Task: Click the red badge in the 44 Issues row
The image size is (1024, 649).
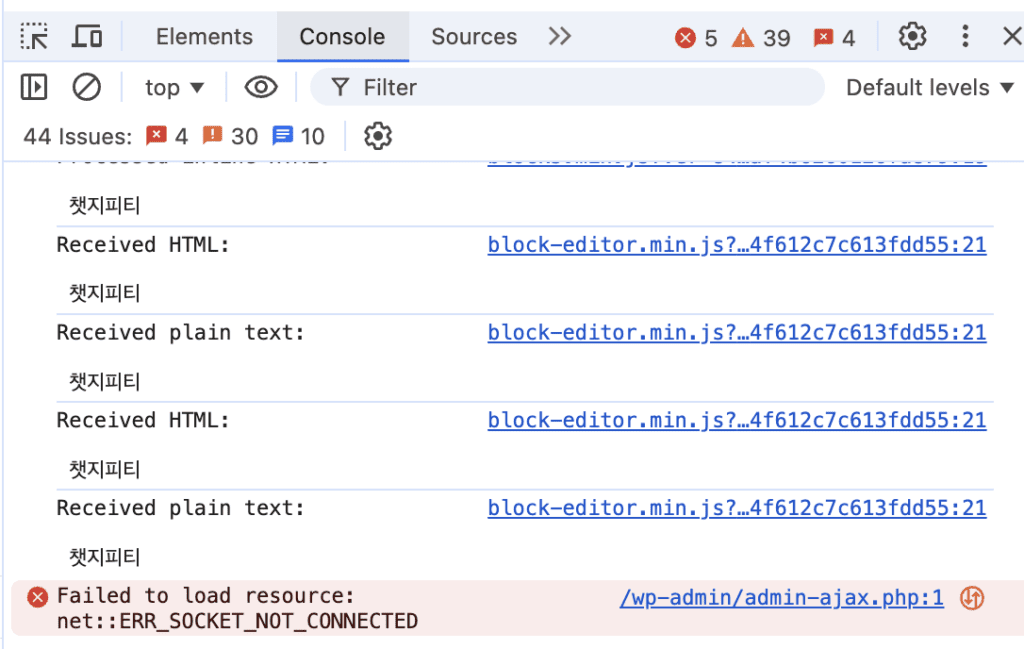Action: pyautogui.click(x=167, y=136)
